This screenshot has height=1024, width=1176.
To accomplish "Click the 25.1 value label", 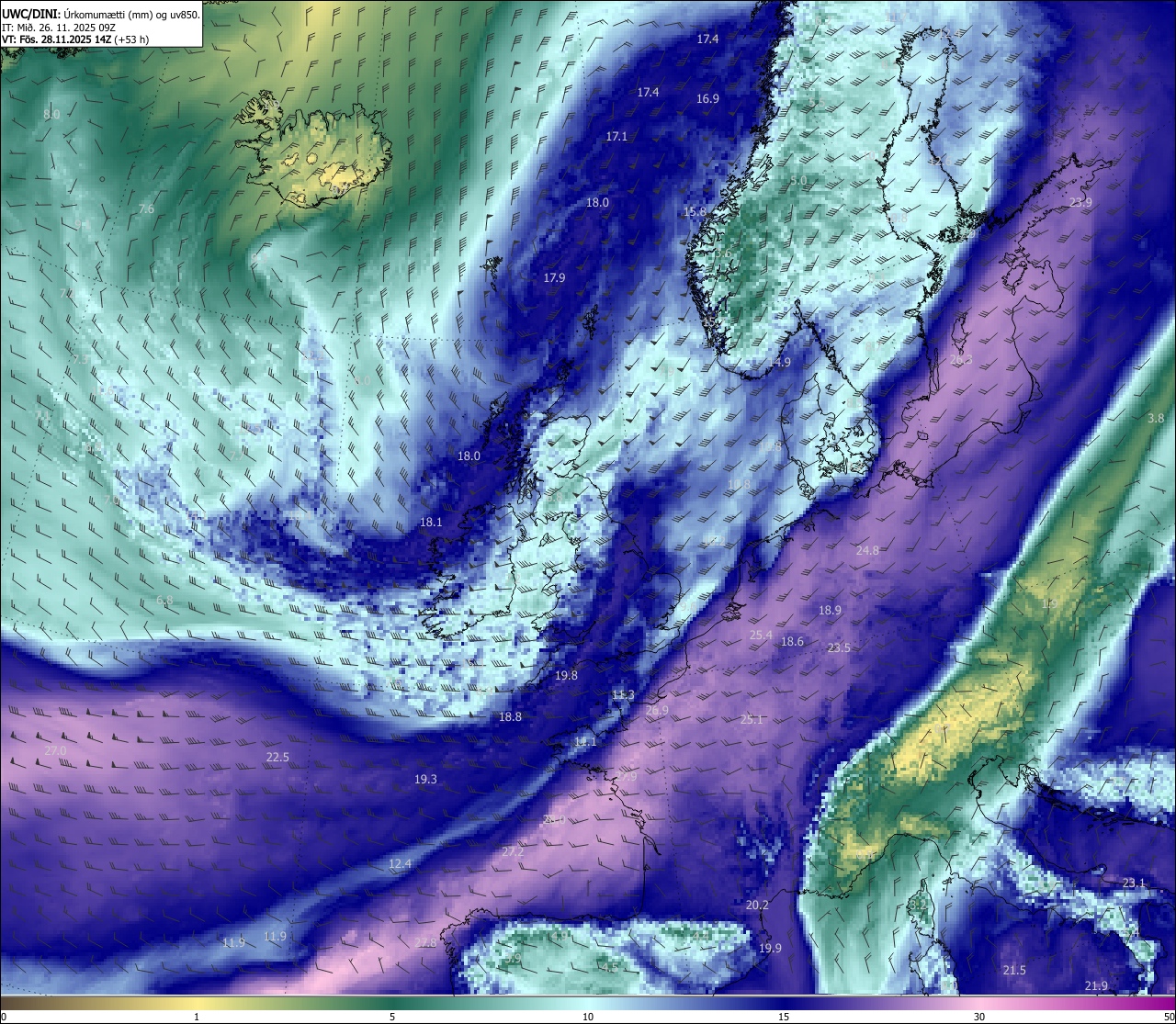I will 752,720.
